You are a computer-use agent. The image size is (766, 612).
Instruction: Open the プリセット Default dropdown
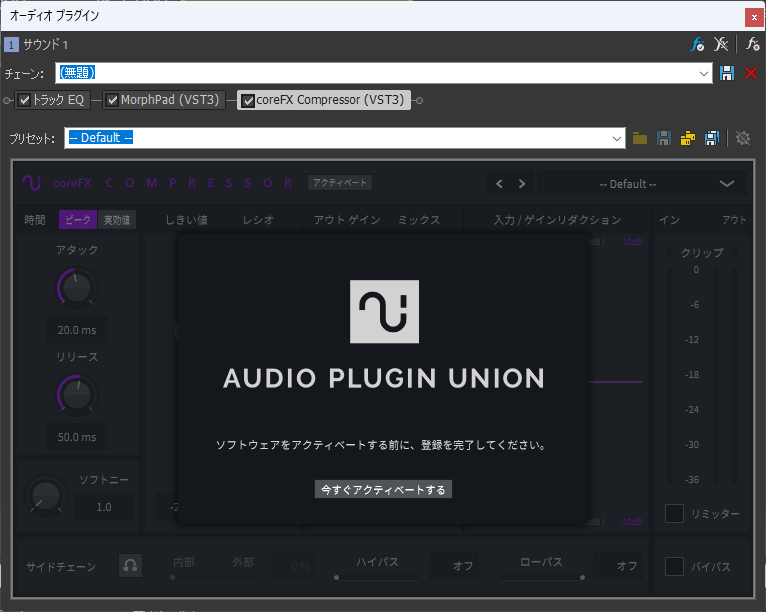pyautogui.click(x=617, y=138)
